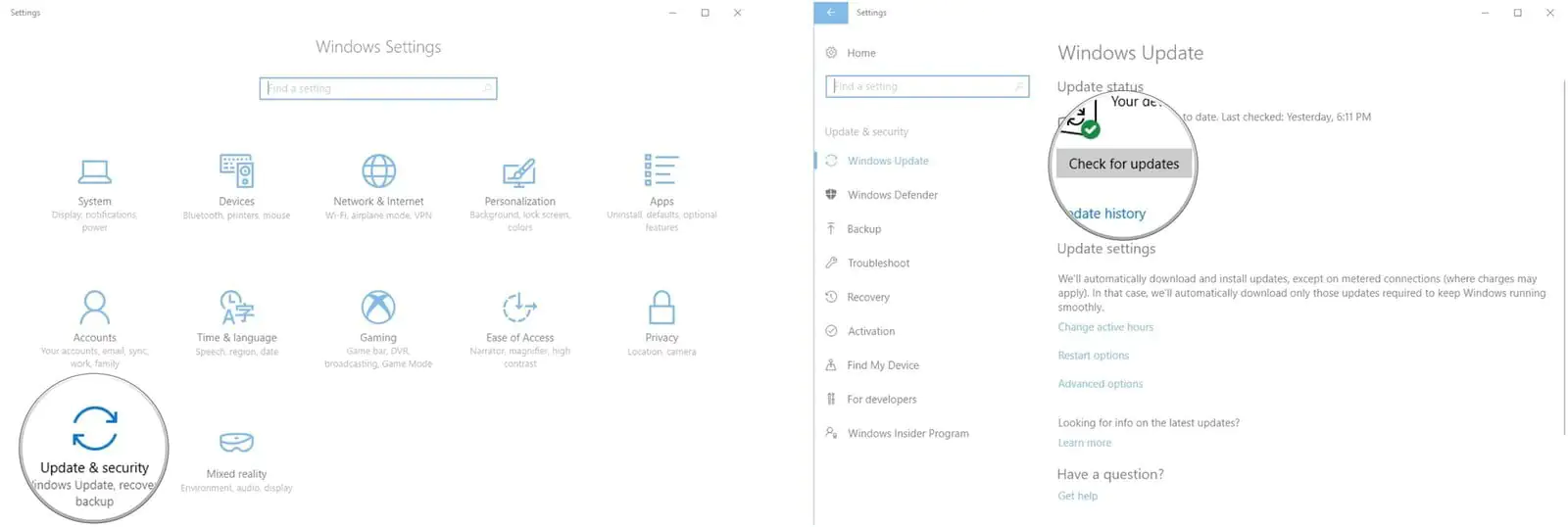This screenshot has height=527, width=1568.
Task: Go back with the blue arrow button
Action: coord(830,12)
